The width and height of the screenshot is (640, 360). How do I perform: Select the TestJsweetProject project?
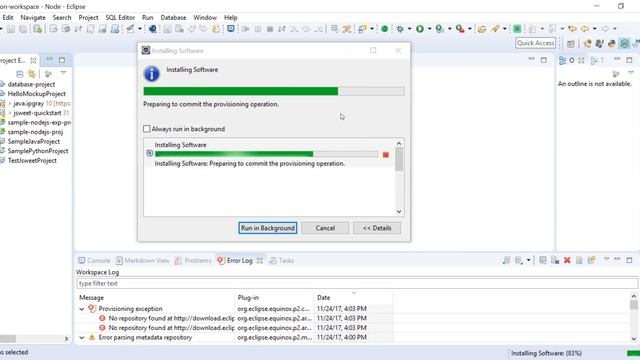32,160
